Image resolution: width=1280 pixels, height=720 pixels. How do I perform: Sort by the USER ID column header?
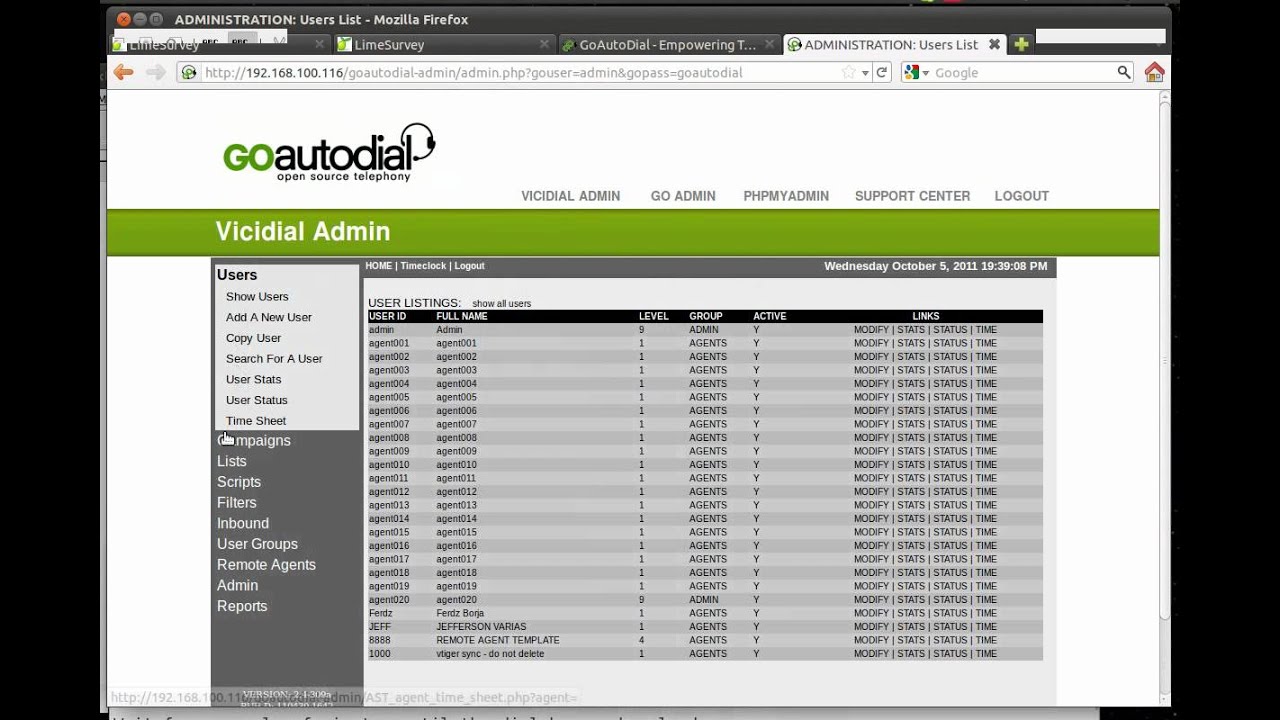pos(387,316)
